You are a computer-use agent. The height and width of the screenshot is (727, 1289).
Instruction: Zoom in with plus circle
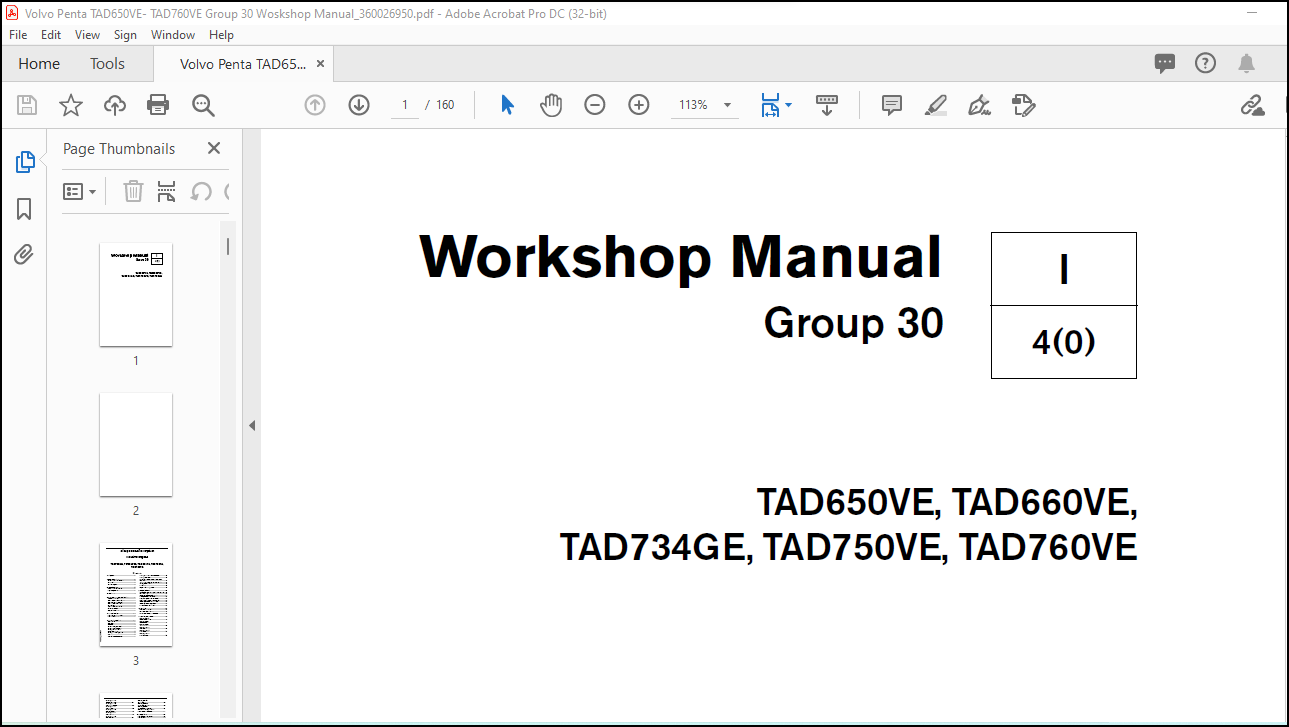coord(639,105)
